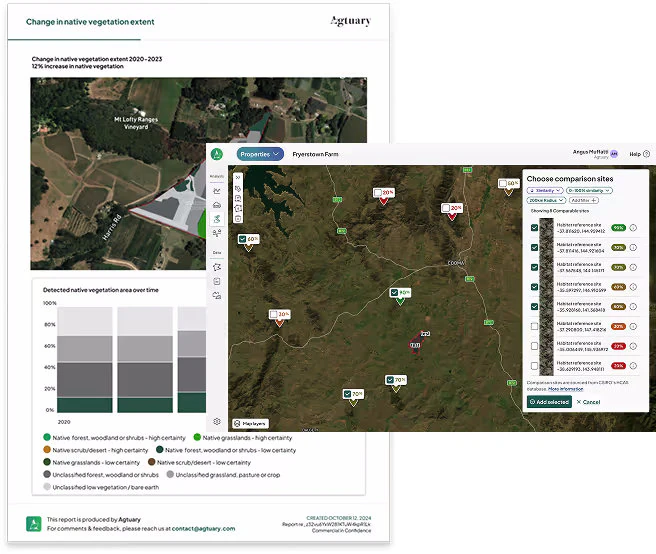This screenshot has height=554, width=656.
Task: Open the Similarity sort dropdown
Action: [545, 190]
